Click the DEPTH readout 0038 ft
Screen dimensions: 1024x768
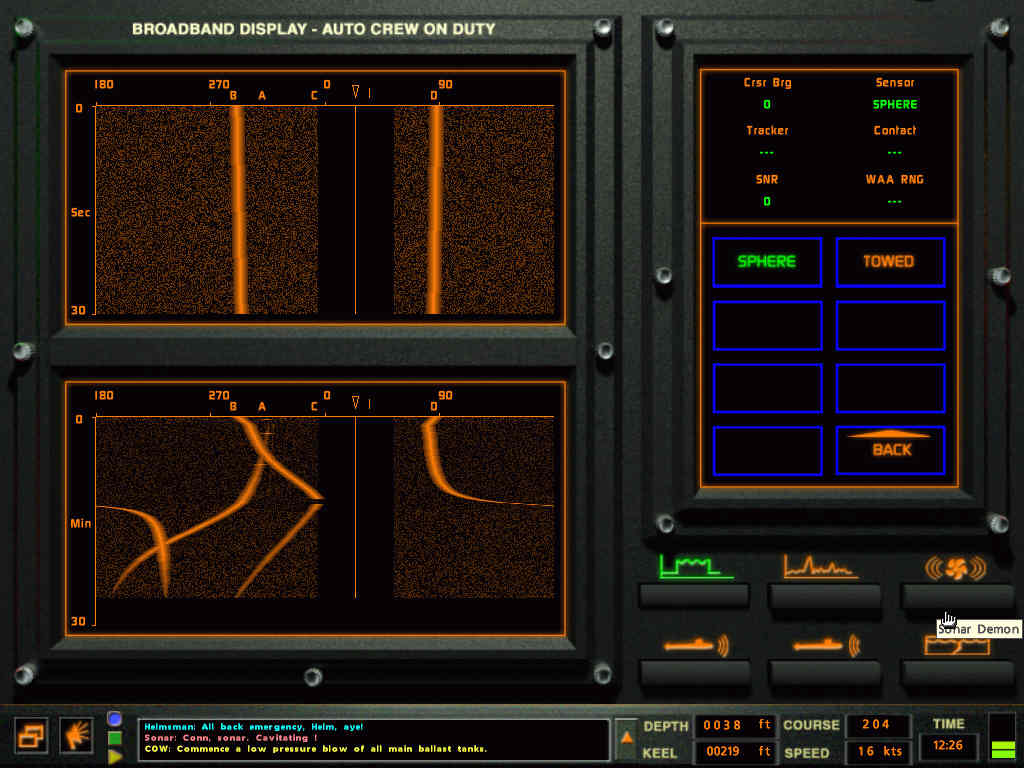(737, 725)
